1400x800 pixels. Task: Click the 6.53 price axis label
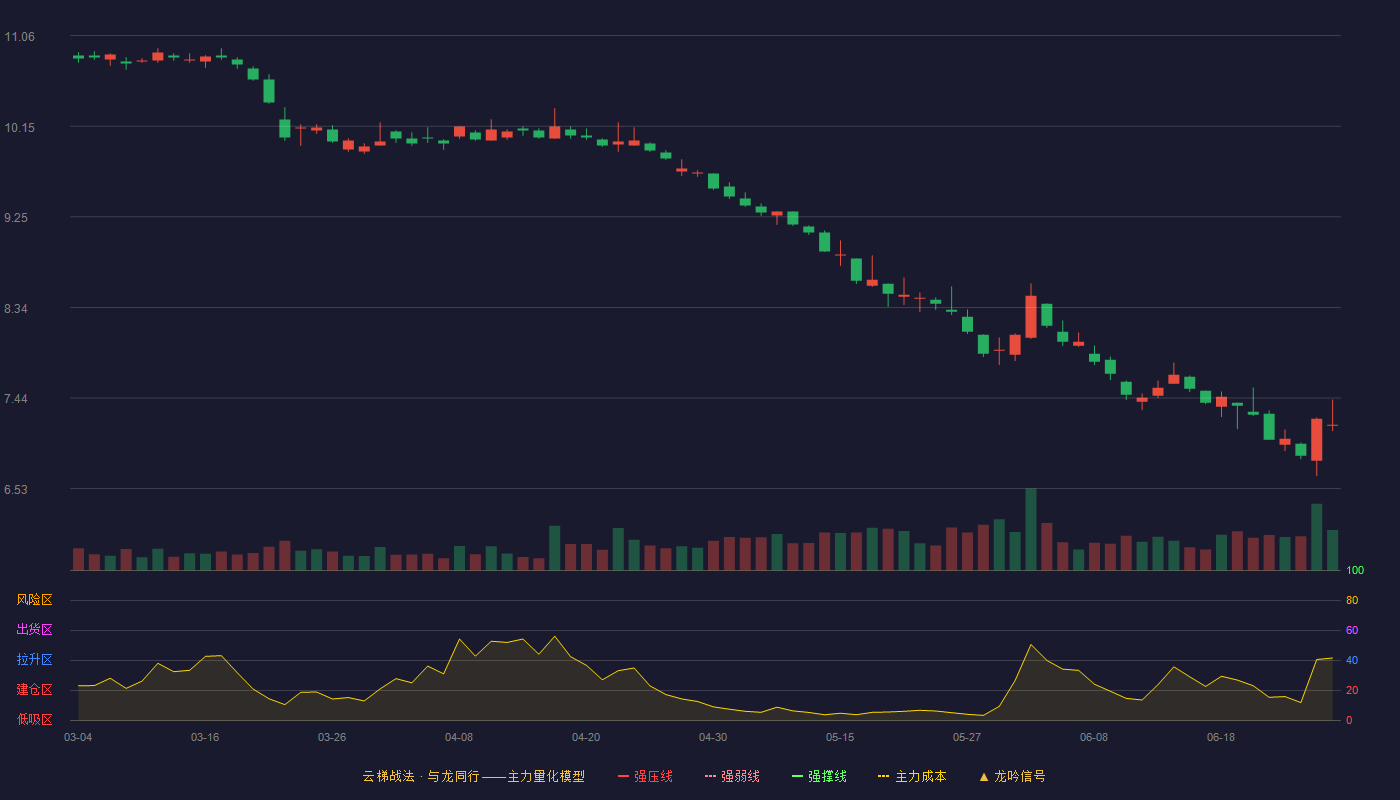point(16,490)
